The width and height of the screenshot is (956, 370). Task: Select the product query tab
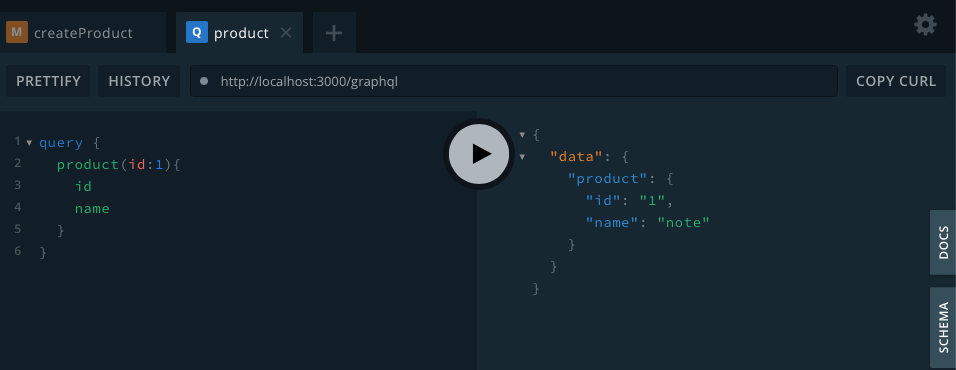coord(239,33)
